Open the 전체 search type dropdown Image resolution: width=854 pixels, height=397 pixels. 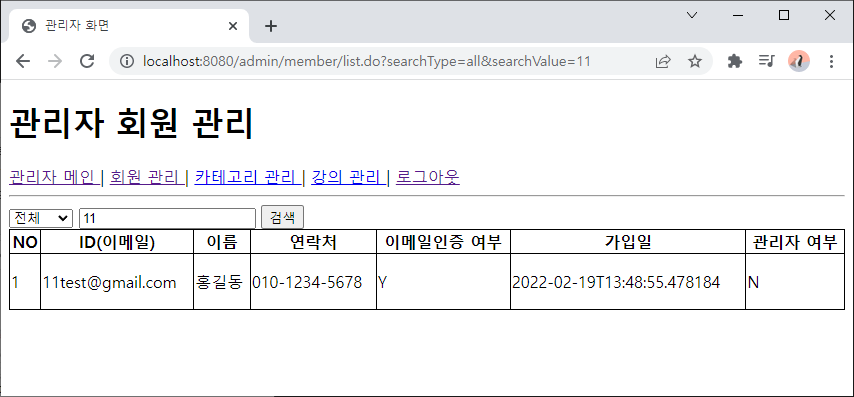click(41, 218)
